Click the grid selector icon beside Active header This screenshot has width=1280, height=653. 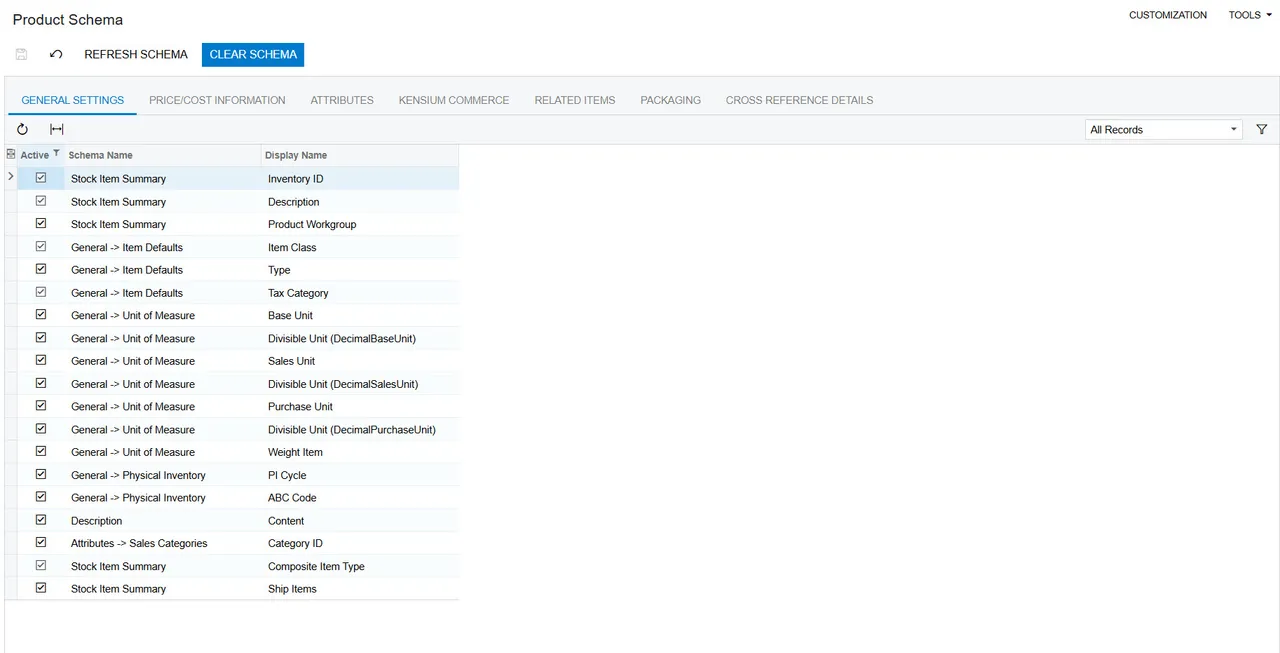[11, 154]
